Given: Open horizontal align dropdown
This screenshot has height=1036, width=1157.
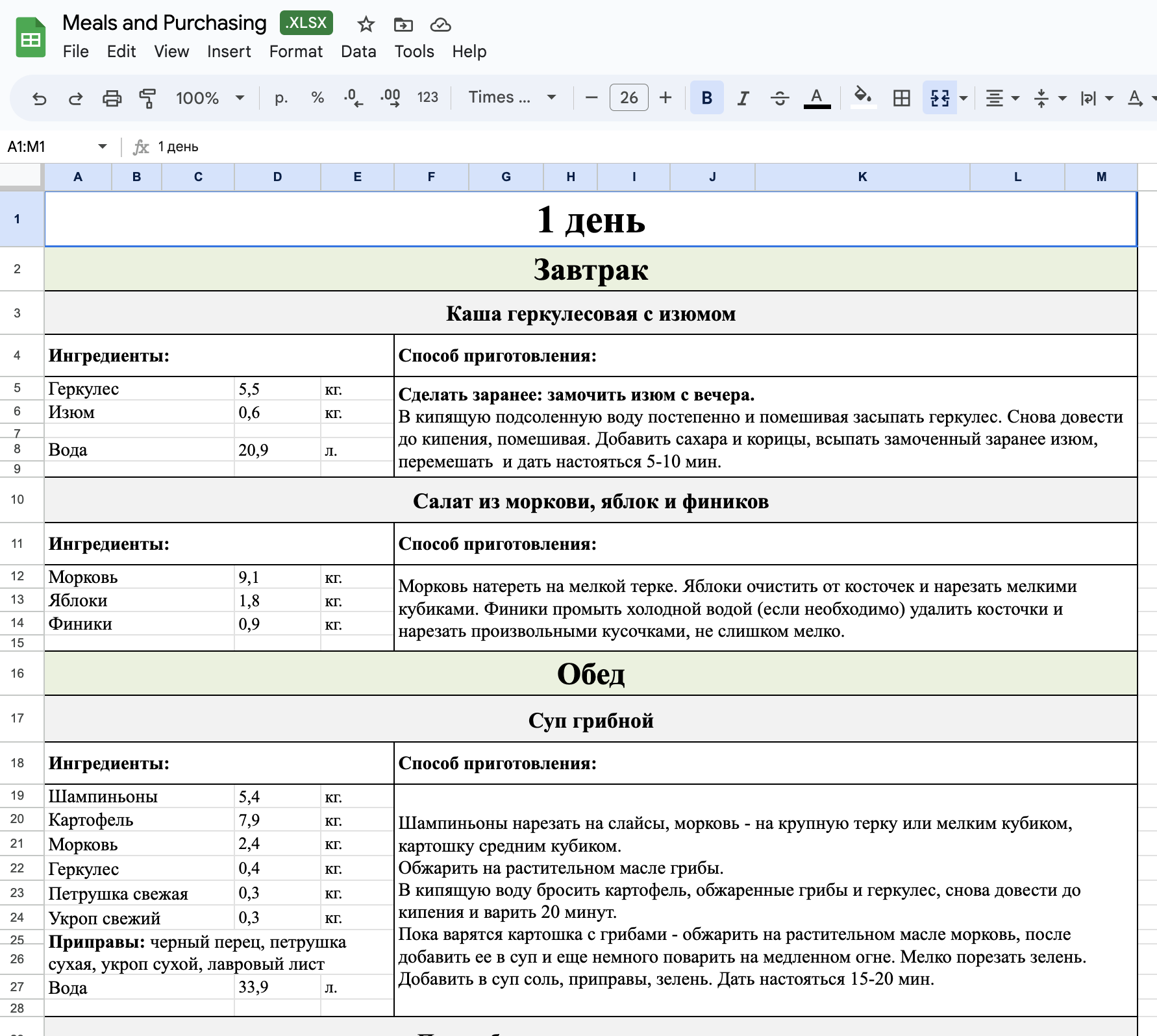Looking at the screenshot, I should pos(1001,98).
